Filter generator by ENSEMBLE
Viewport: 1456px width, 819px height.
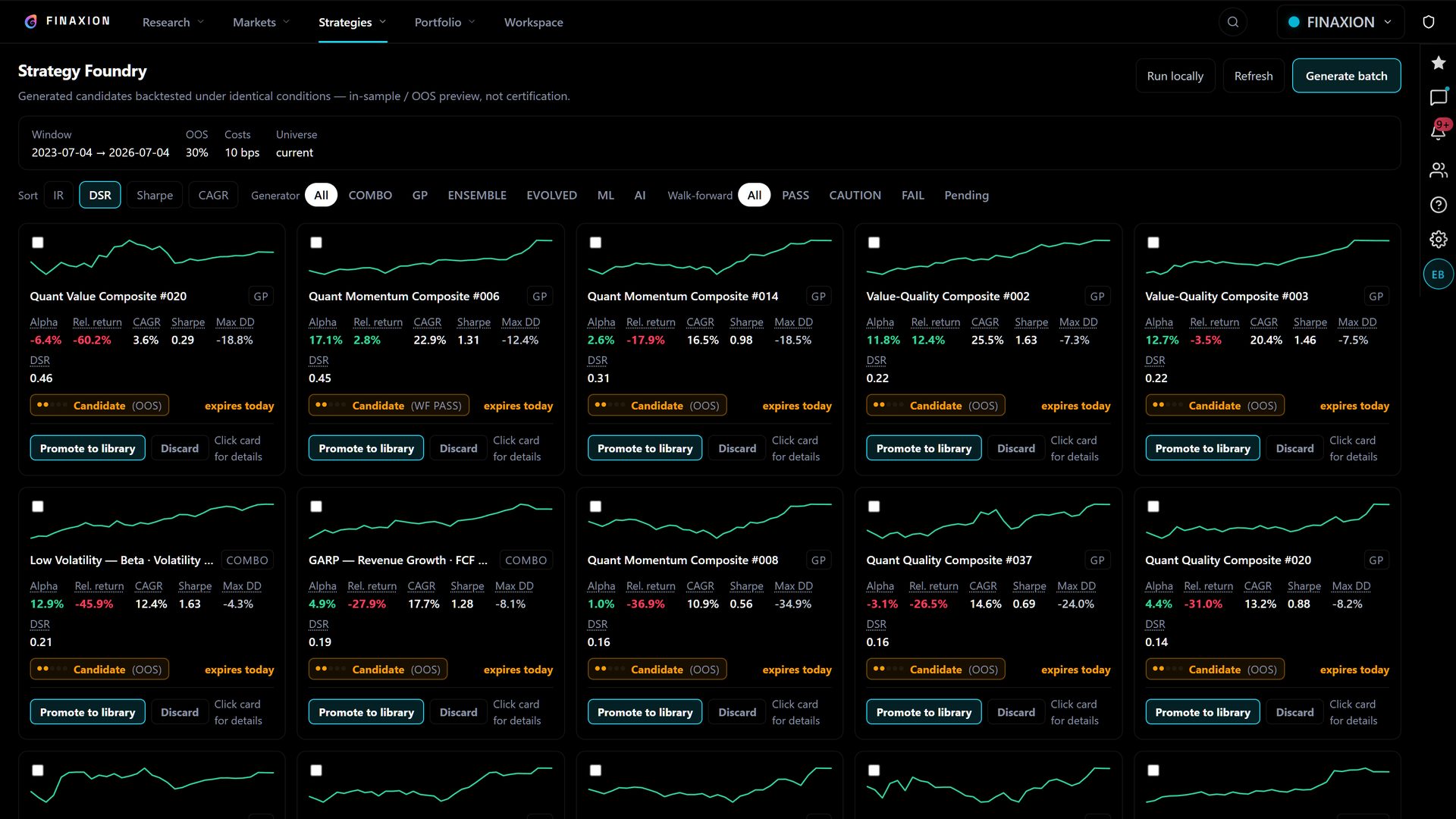pyautogui.click(x=477, y=195)
